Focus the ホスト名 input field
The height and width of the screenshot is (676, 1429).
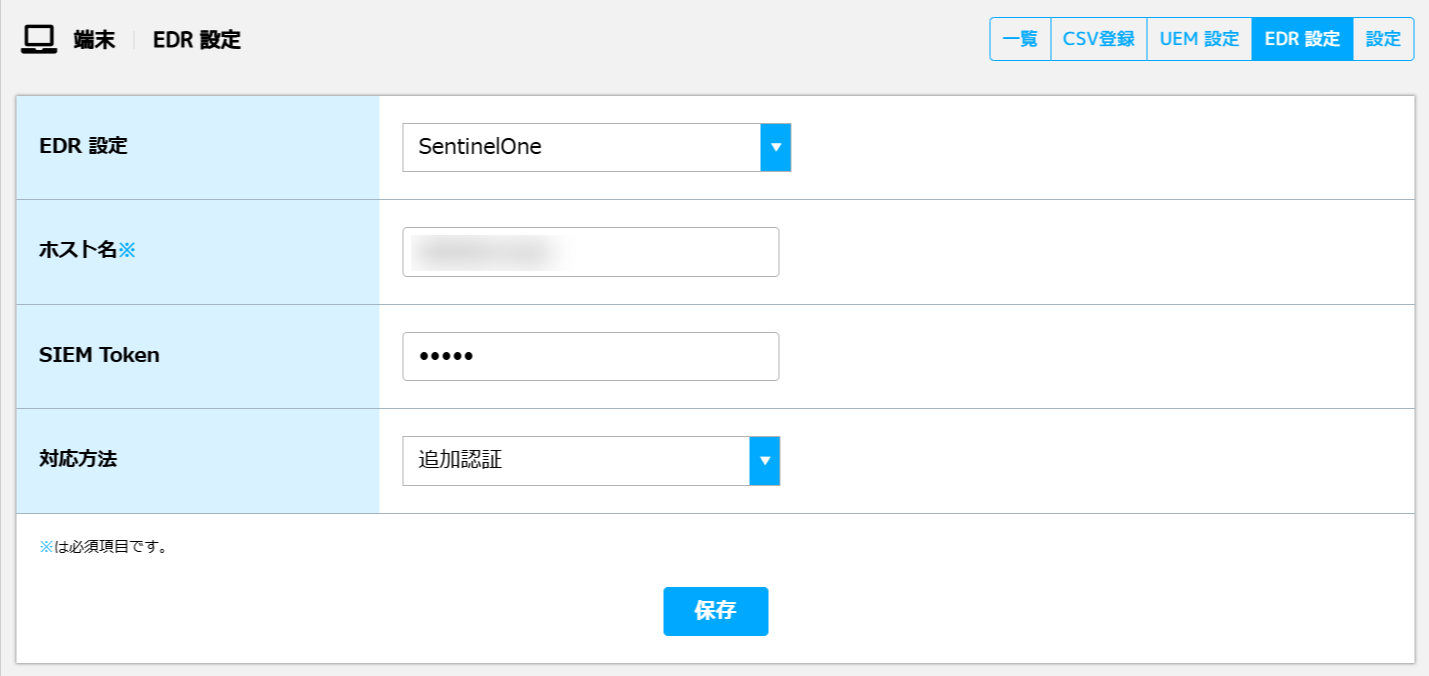click(x=591, y=252)
